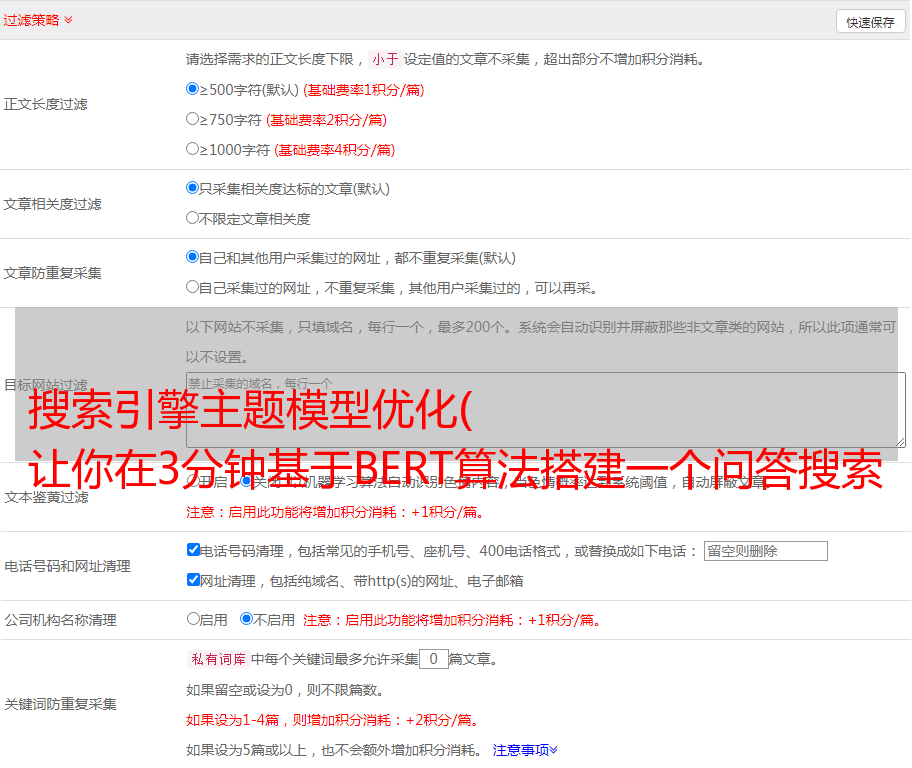This screenshot has height=768, width=912.
Task: Select the ≥500字符 default length option
Action: (193, 89)
